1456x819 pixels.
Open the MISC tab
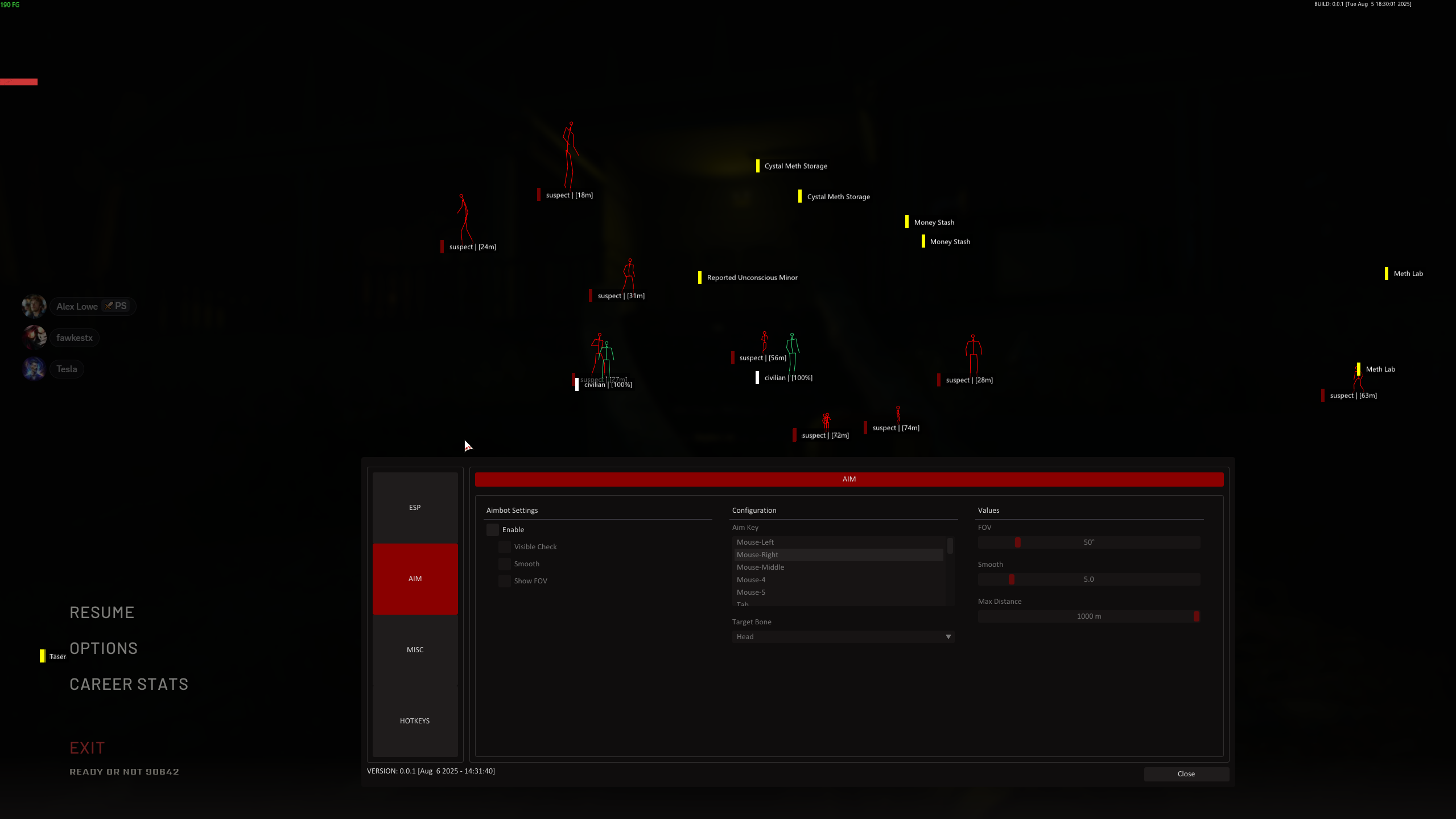(415, 649)
